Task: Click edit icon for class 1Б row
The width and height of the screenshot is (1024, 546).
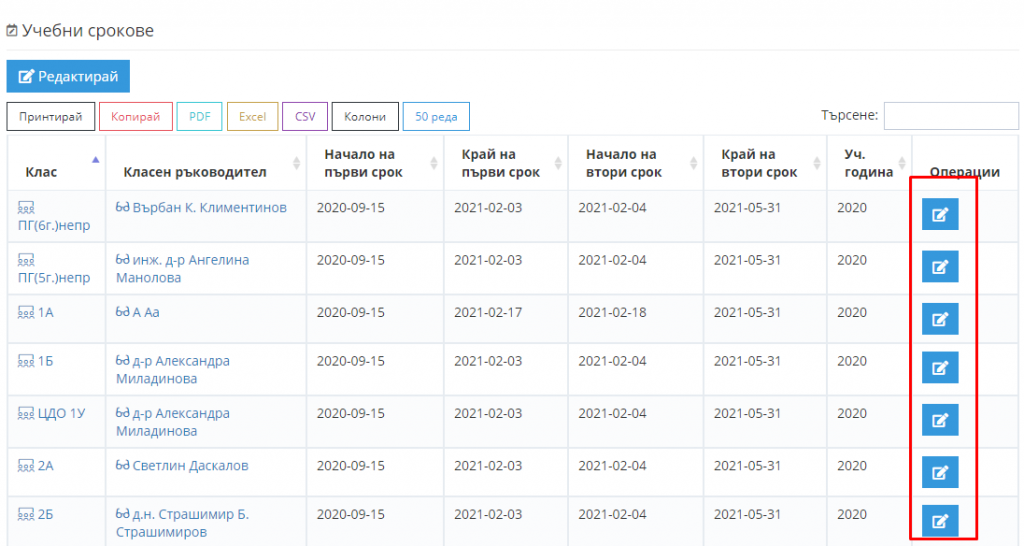Action: click(940, 368)
